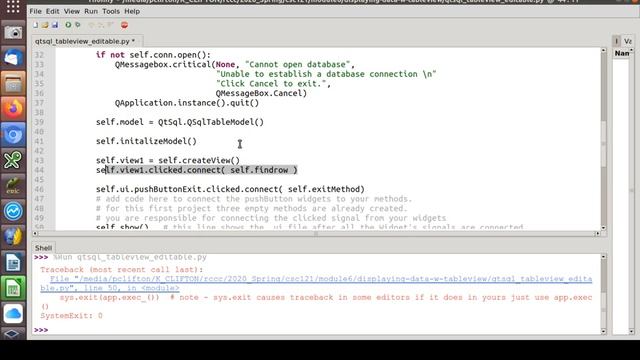
Task: Click the Step over debug icon
Action: [91, 25]
